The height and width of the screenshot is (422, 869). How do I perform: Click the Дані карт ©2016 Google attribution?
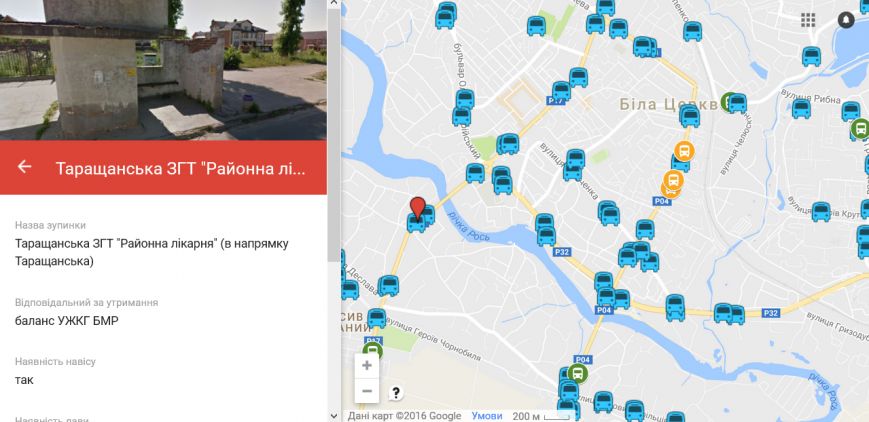pyautogui.click(x=405, y=416)
